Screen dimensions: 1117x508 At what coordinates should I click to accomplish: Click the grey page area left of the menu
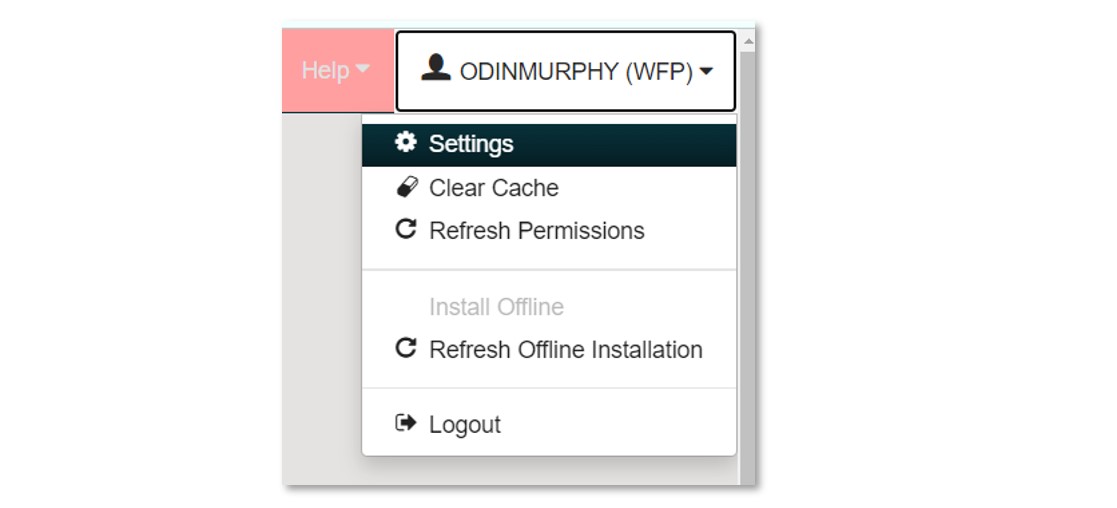321,299
